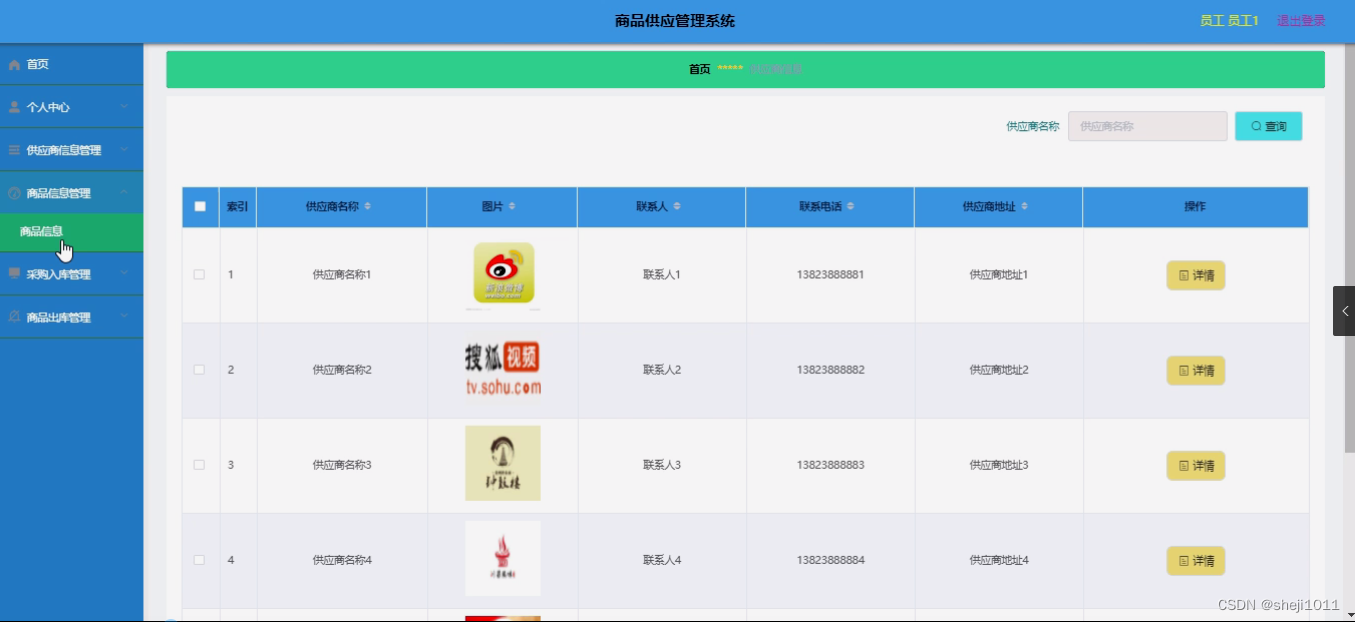The image size is (1355, 622).
Task: Click the list icon beside 供应商信息管理
Action: pyautogui.click(x=13, y=148)
